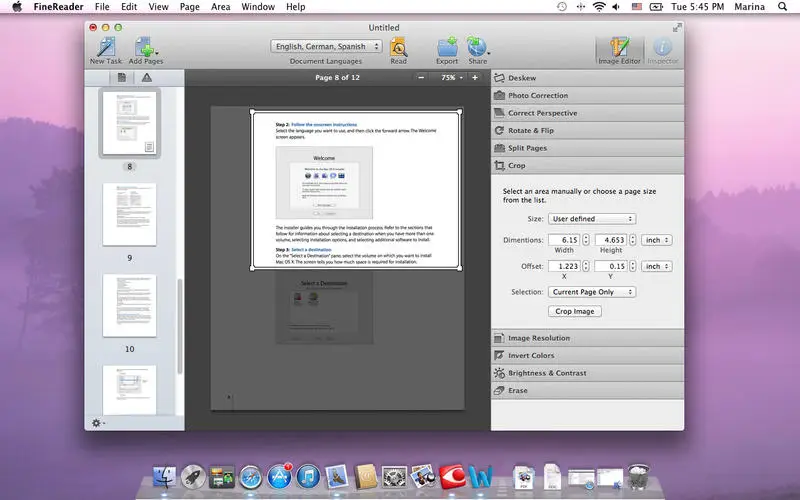The image size is (800, 500).
Task: Click the Share globe icon
Action: (476, 46)
